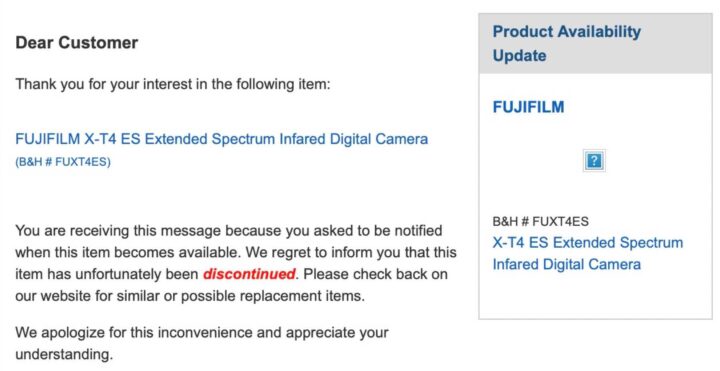The width and height of the screenshot is (720, 371).
Task: Click the 'Thank you for your interest' line
Action: 173,84
